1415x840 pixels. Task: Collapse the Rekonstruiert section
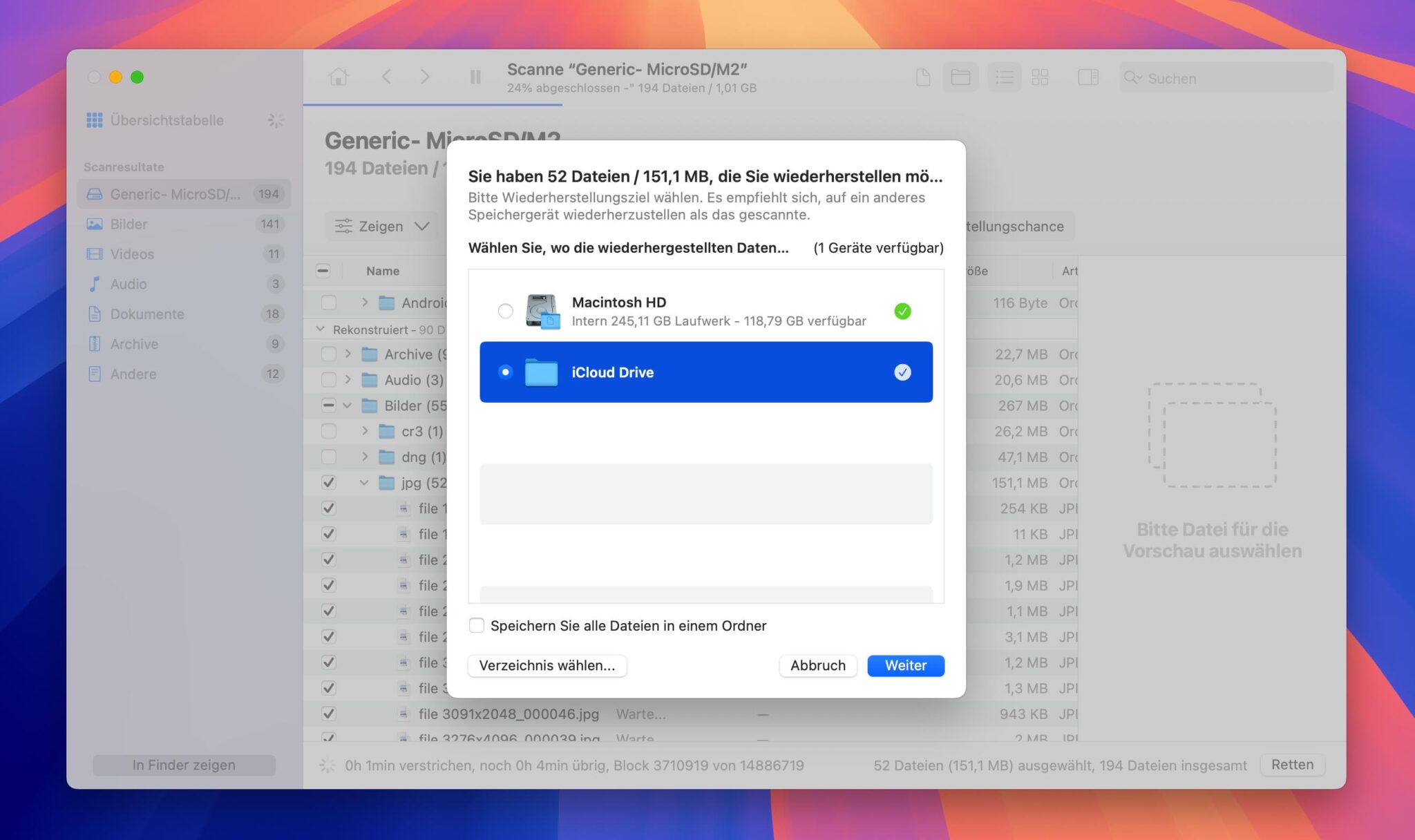320,330
